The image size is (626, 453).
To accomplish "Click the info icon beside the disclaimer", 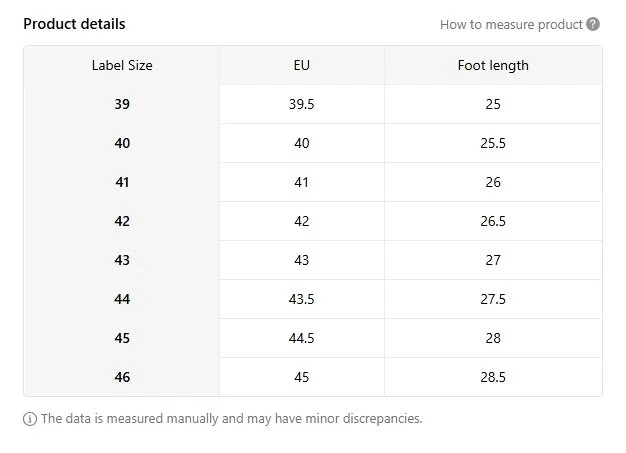I will 30,419.
